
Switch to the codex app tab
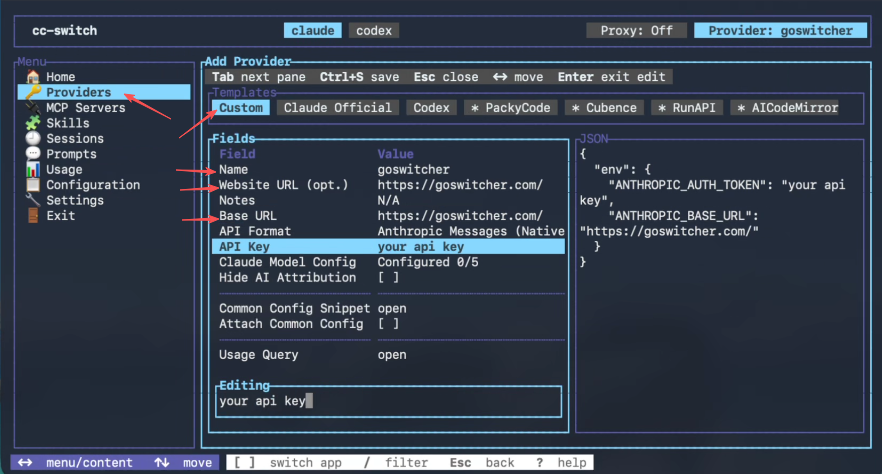pyautogui.click(x=374, y=30)
